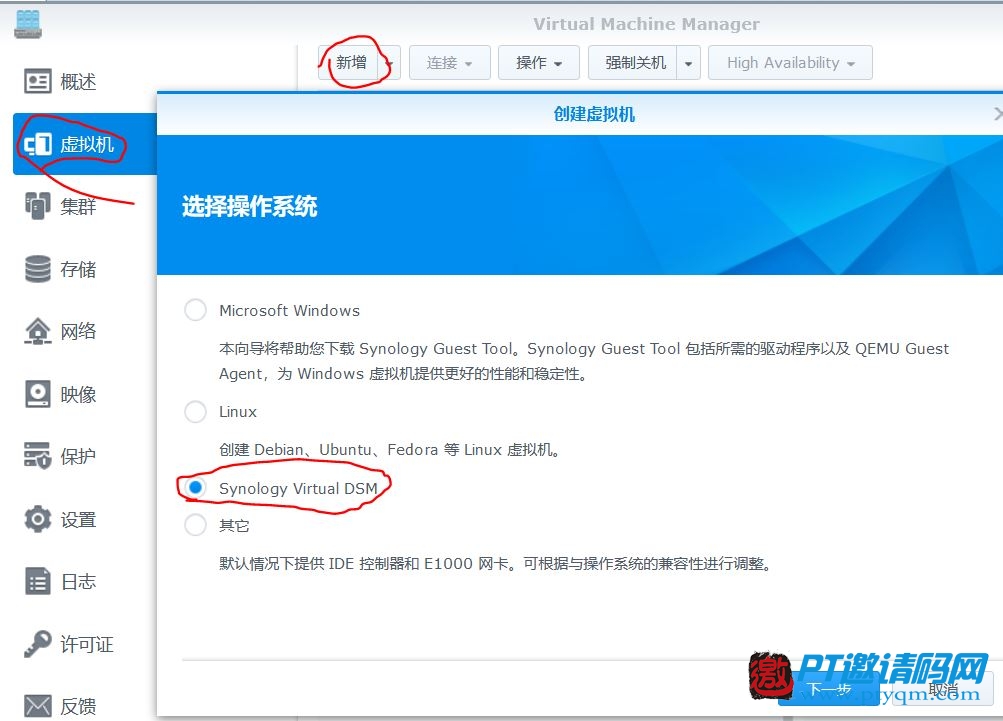Close the 创建虚拟机 dialog

pyautogui.click(x=997, y=114)
